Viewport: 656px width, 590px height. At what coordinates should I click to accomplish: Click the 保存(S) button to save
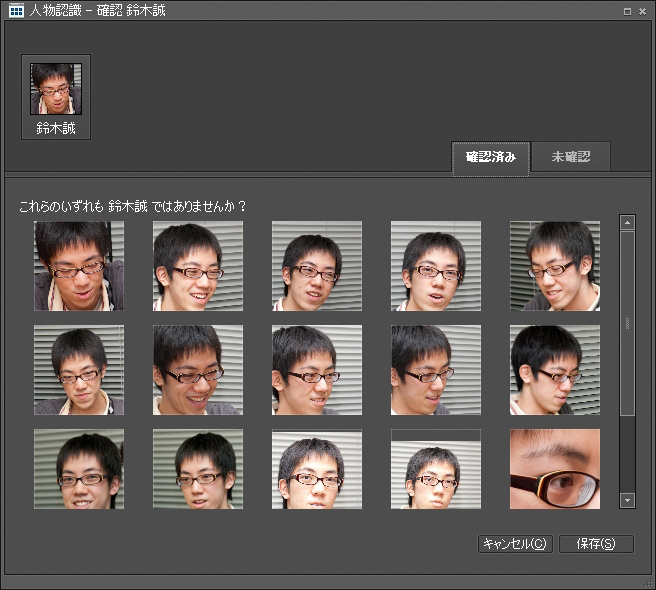coord(596,544)
